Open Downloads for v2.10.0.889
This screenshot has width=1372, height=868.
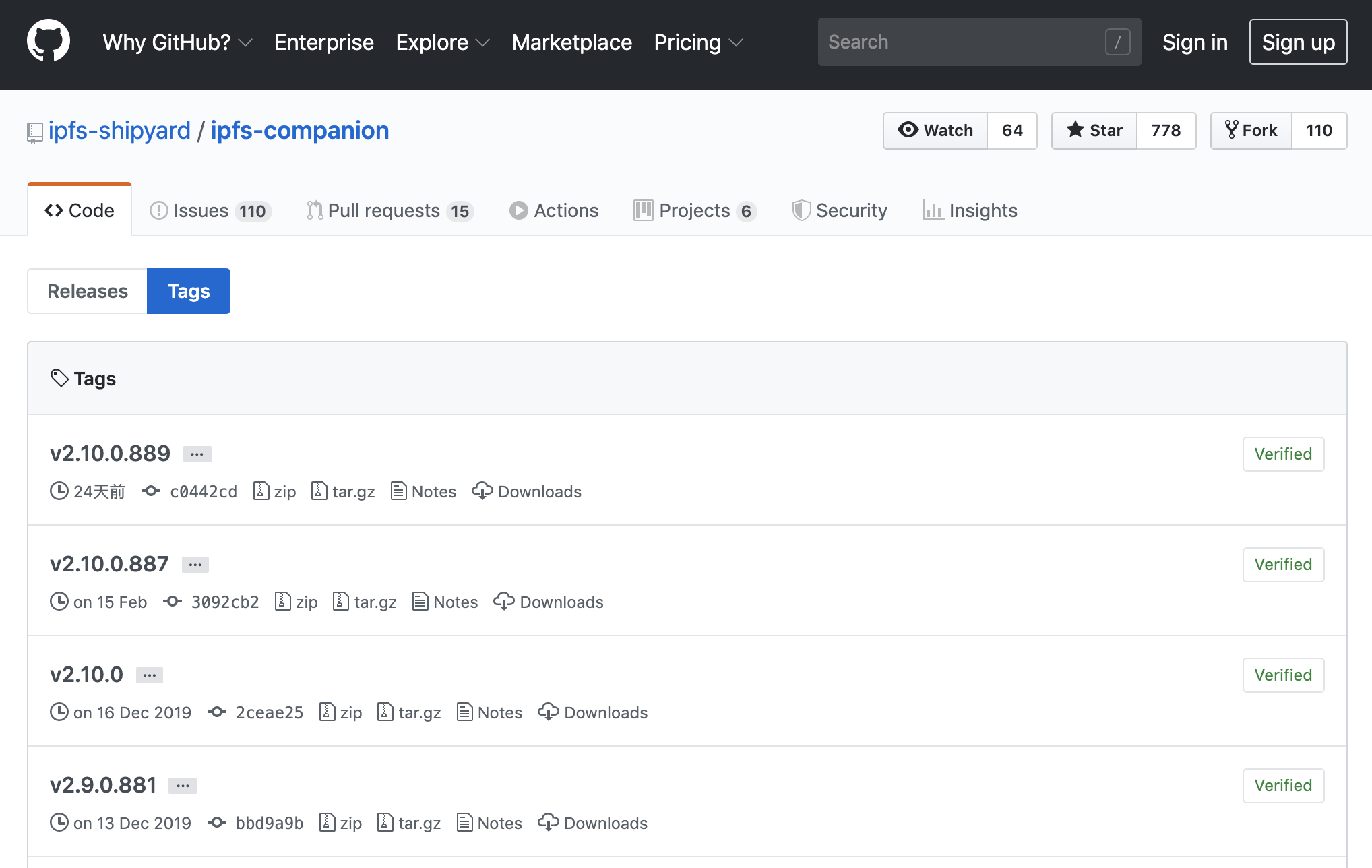[527, 491]
